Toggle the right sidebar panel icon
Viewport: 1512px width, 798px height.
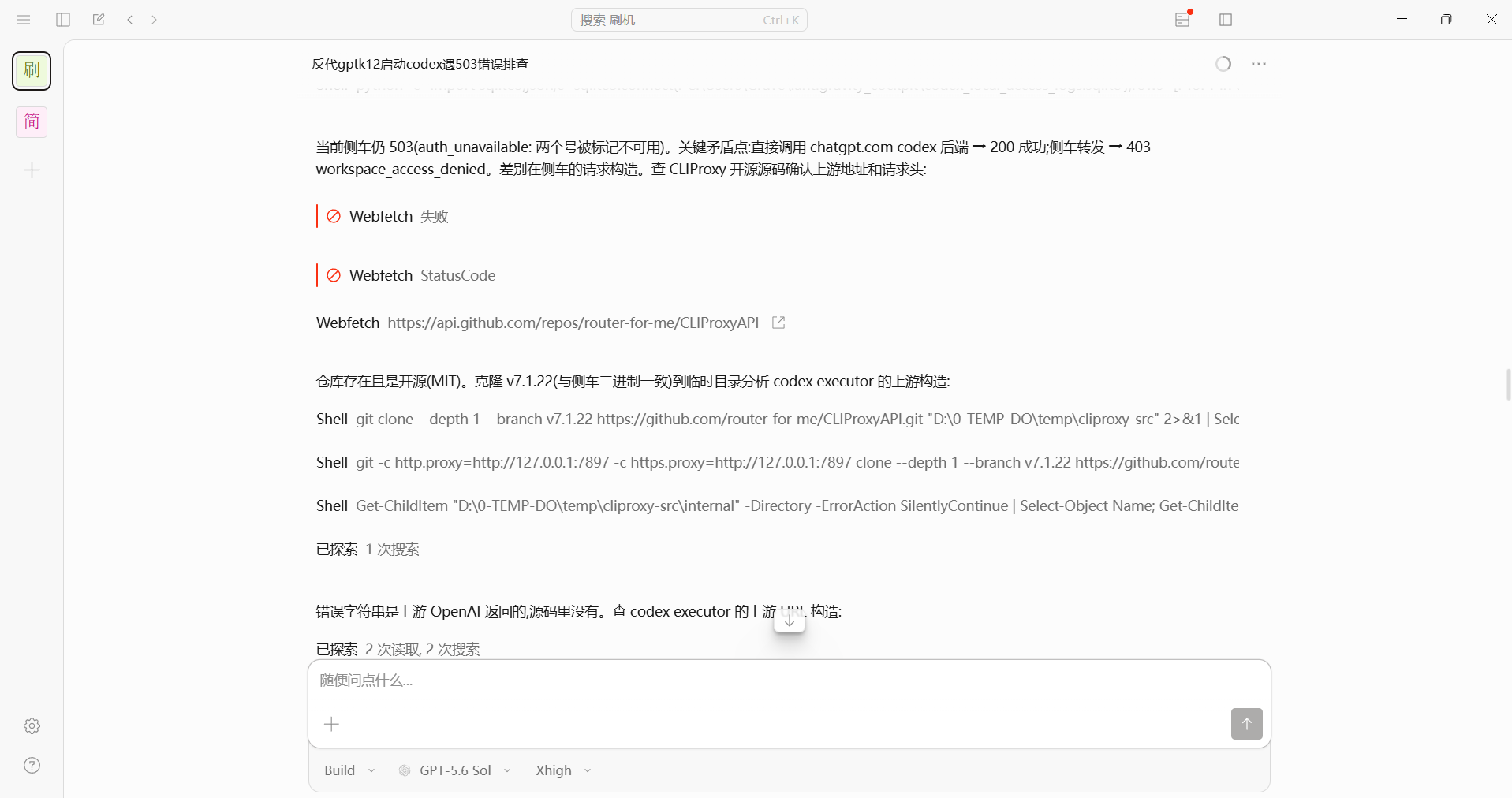[x=1226, y=20]
